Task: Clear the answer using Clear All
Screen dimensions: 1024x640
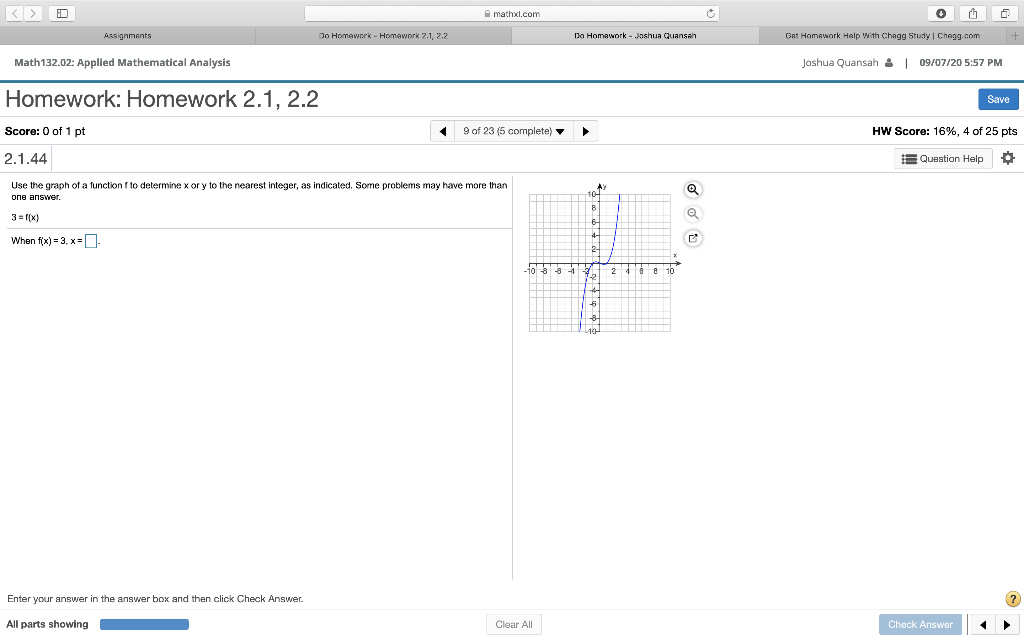Action: tap(513, 623)
